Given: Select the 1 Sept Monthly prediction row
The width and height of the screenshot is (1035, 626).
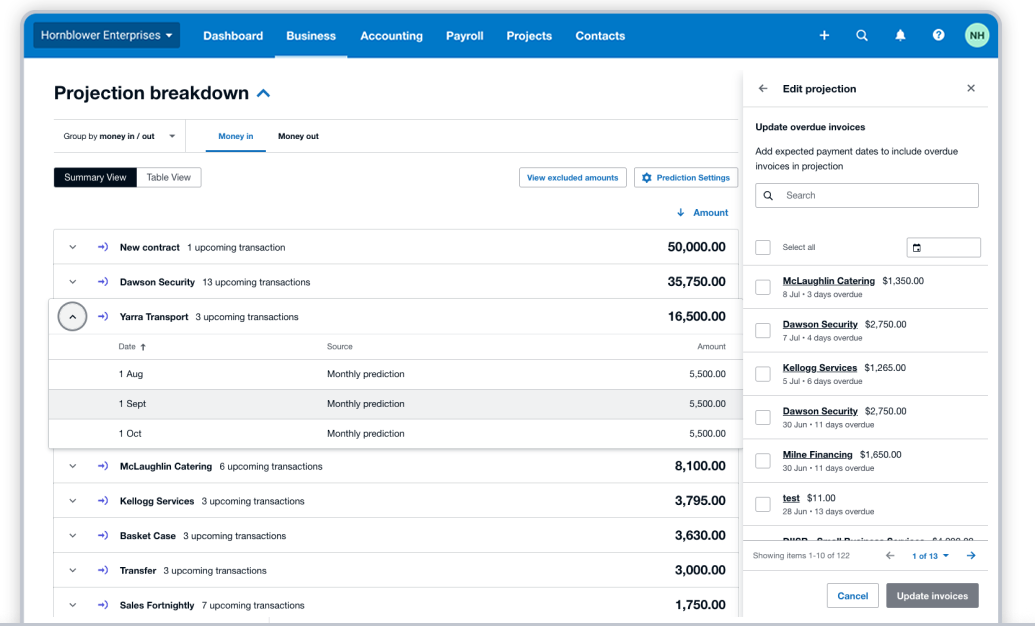Looking at the screenshot, I should pyautogui.click(x=394, y=403).
